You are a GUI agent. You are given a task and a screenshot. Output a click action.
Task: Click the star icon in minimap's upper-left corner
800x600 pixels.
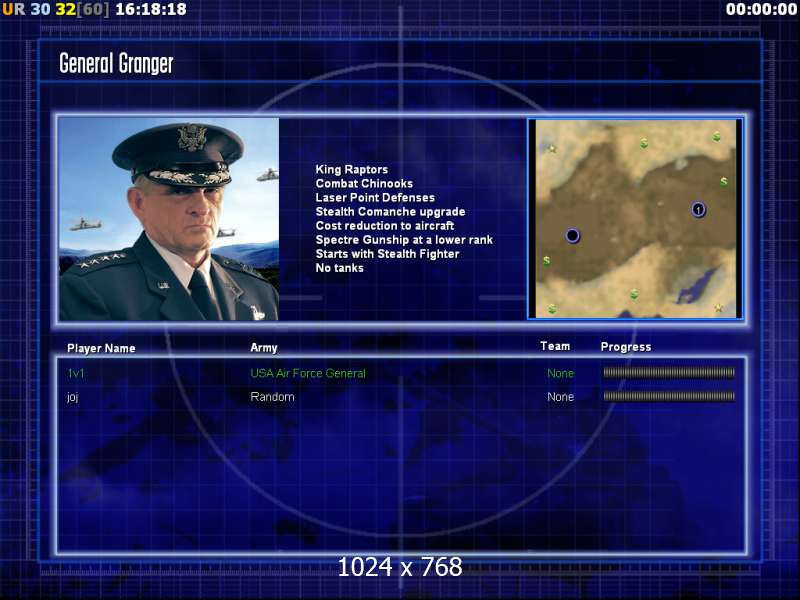pyautogui.click(x=552, y=149)
